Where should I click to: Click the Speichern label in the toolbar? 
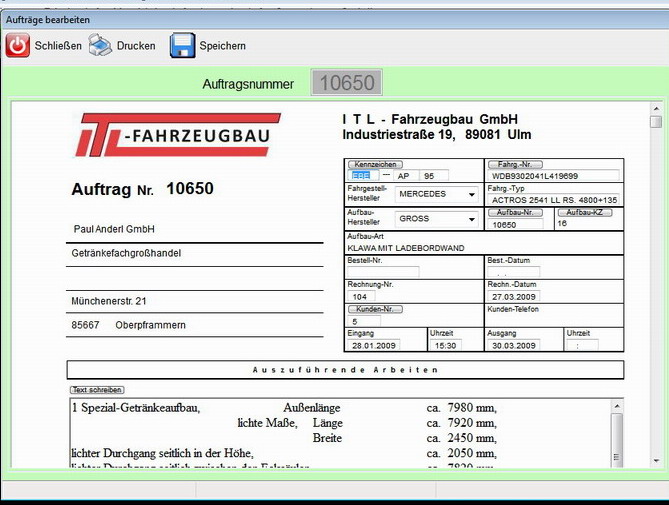click(x=223, y=46)
